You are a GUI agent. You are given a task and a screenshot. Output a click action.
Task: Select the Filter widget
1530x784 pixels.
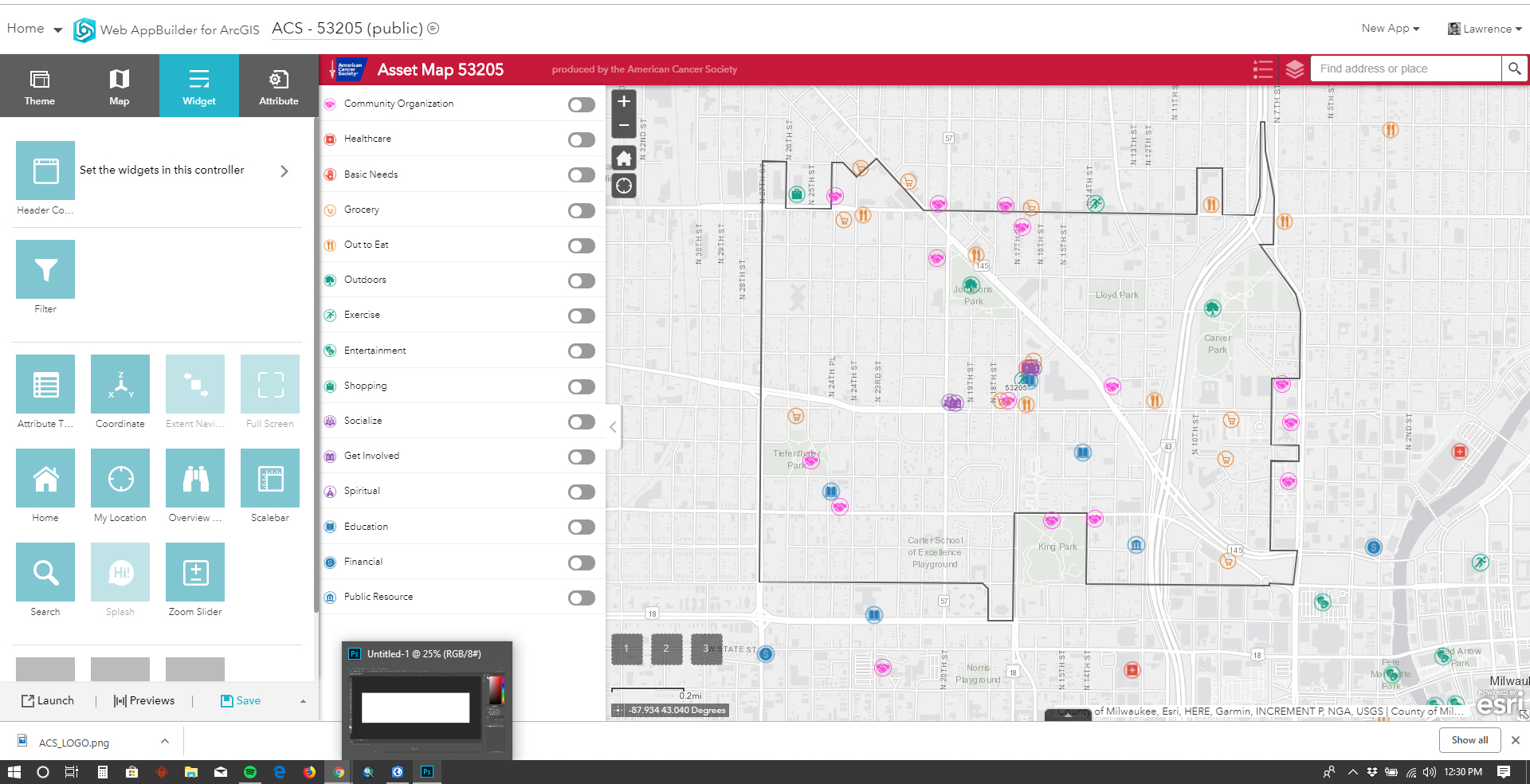45,269
